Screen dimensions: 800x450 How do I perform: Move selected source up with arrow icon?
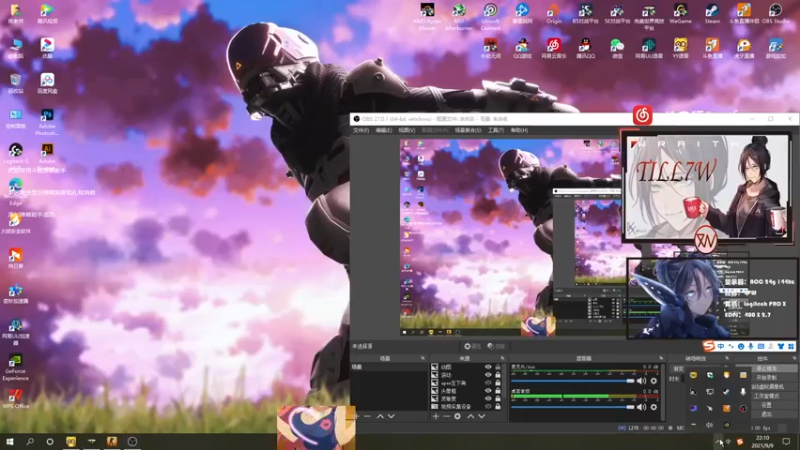tap(470, 416)
